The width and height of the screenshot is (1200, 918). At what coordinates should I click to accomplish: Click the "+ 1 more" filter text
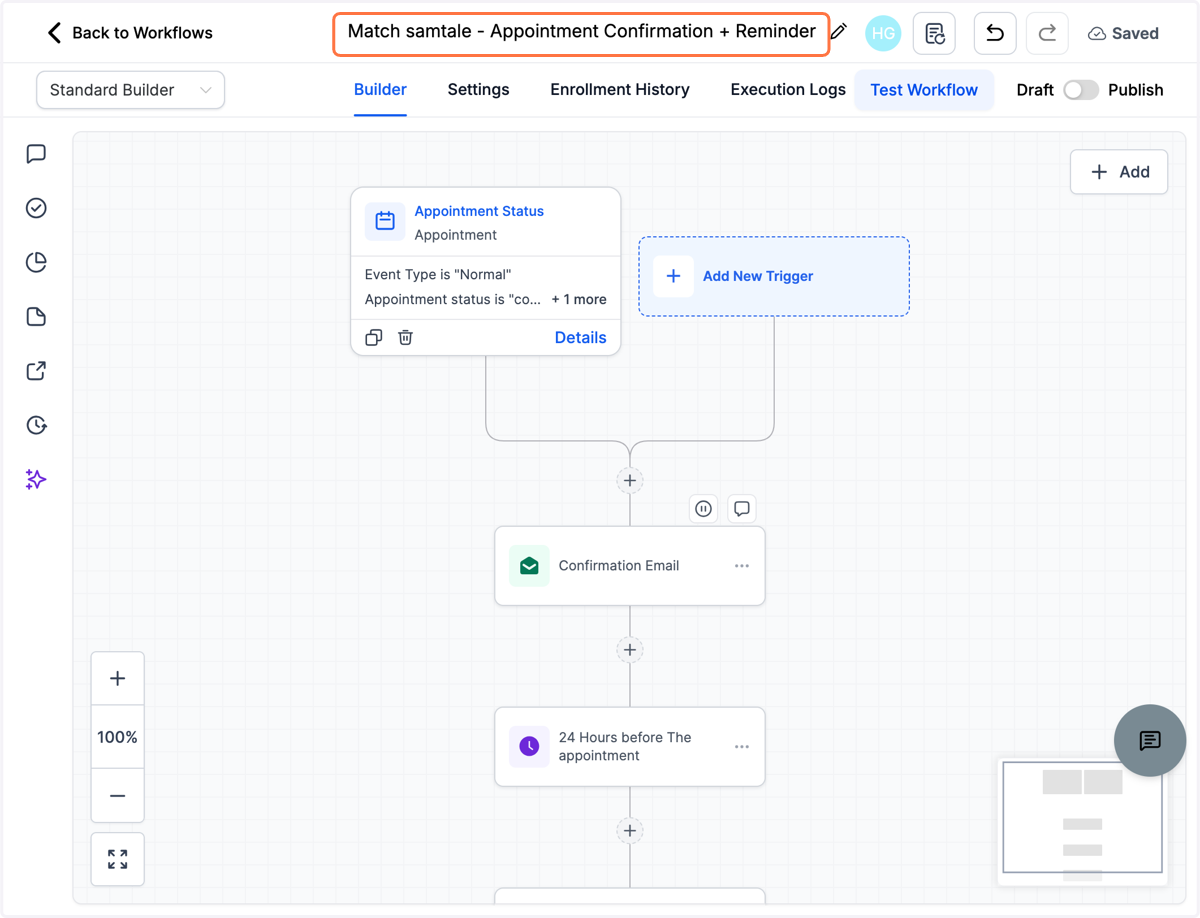(579, 300)
